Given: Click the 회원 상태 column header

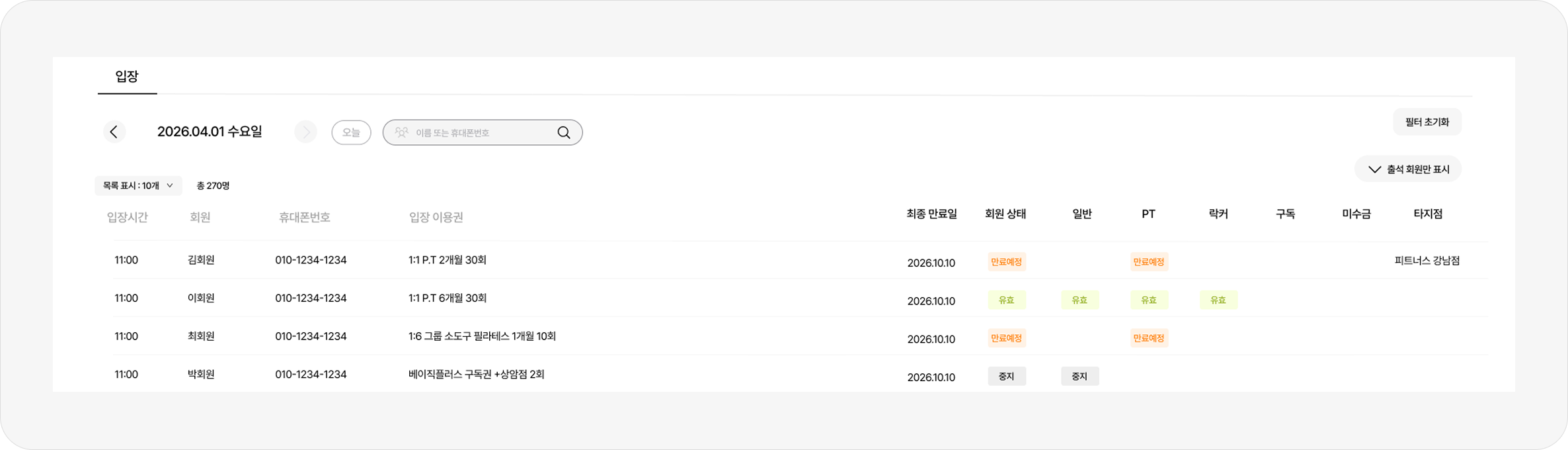Looking at the screenshot, I should click(x=1005, y=214).
